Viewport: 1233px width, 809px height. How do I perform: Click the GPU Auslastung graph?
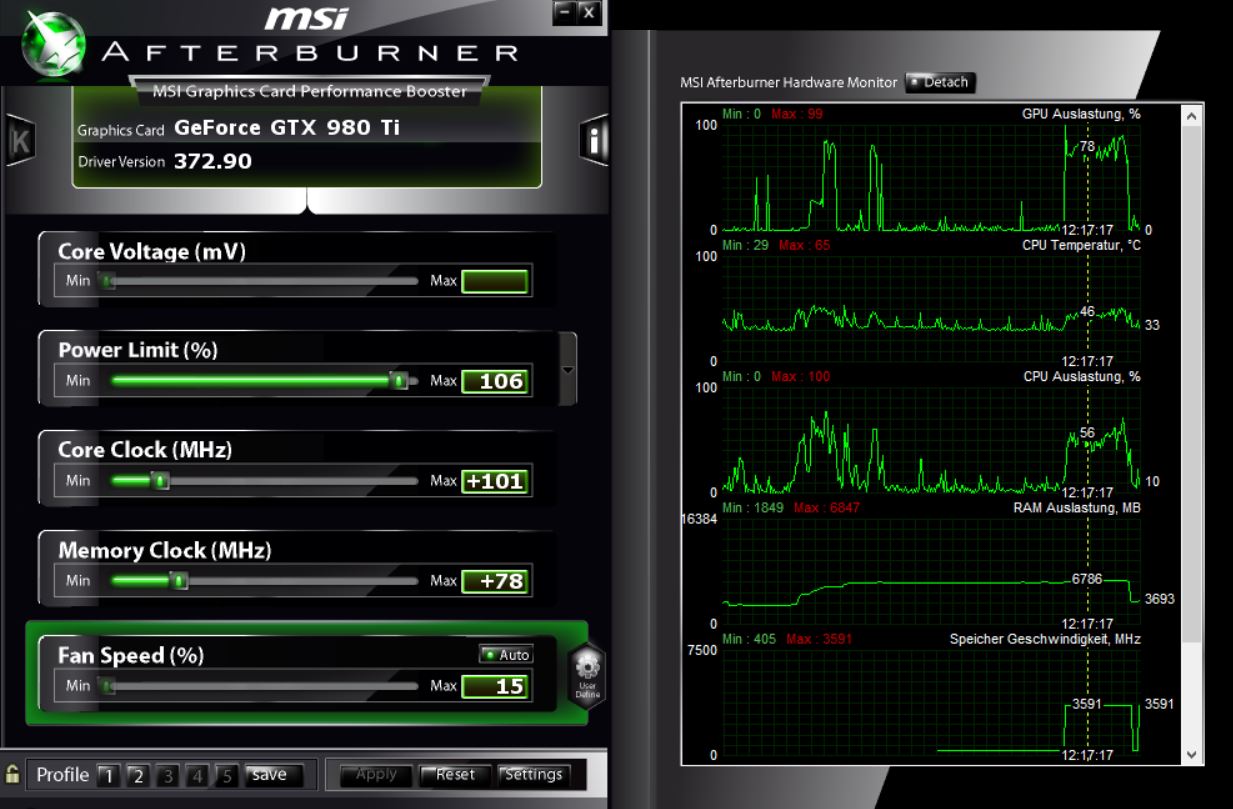[x=930, y=177]
